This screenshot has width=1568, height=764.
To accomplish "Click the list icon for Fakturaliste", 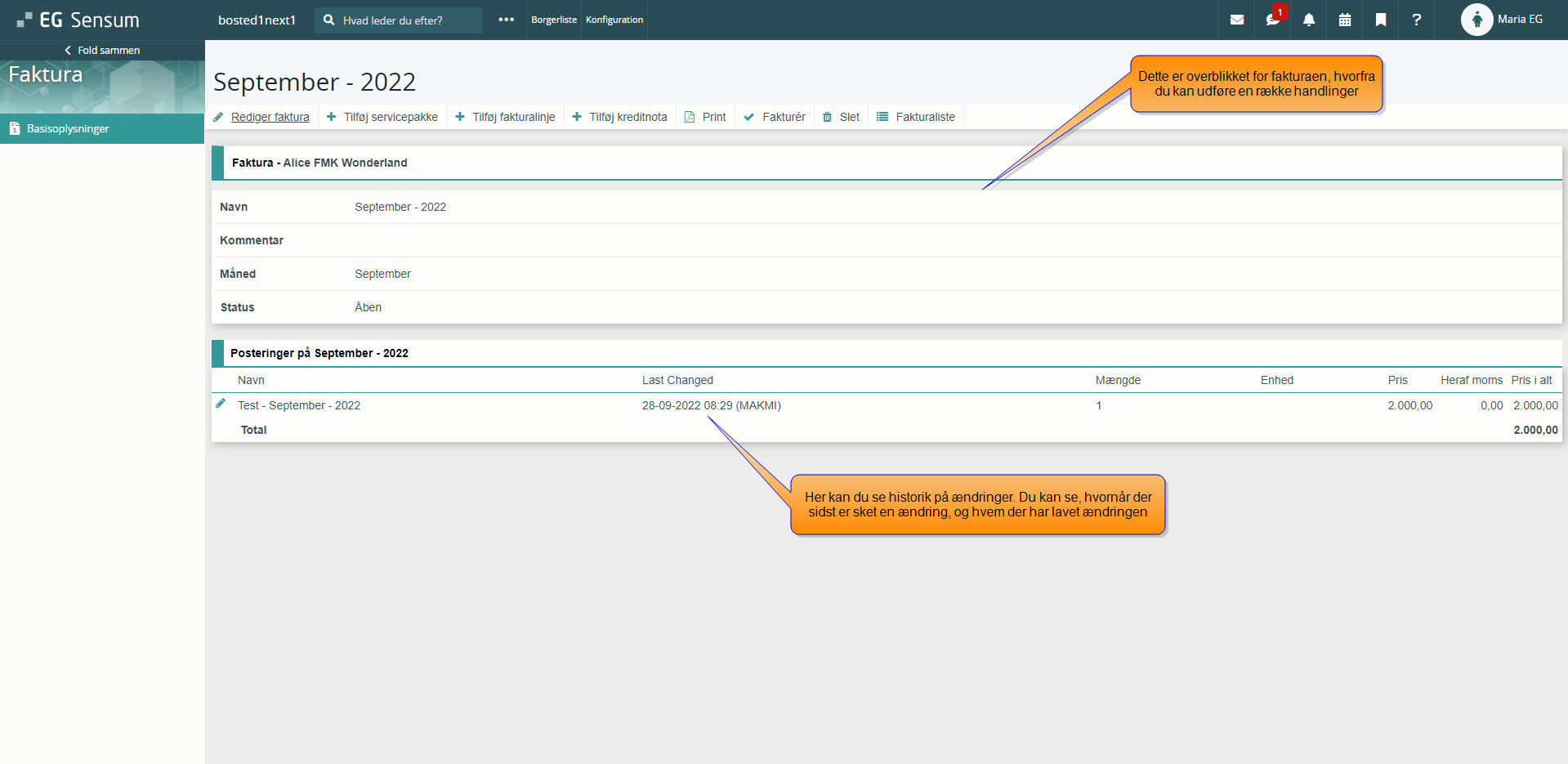I will (x=882, y=117).
